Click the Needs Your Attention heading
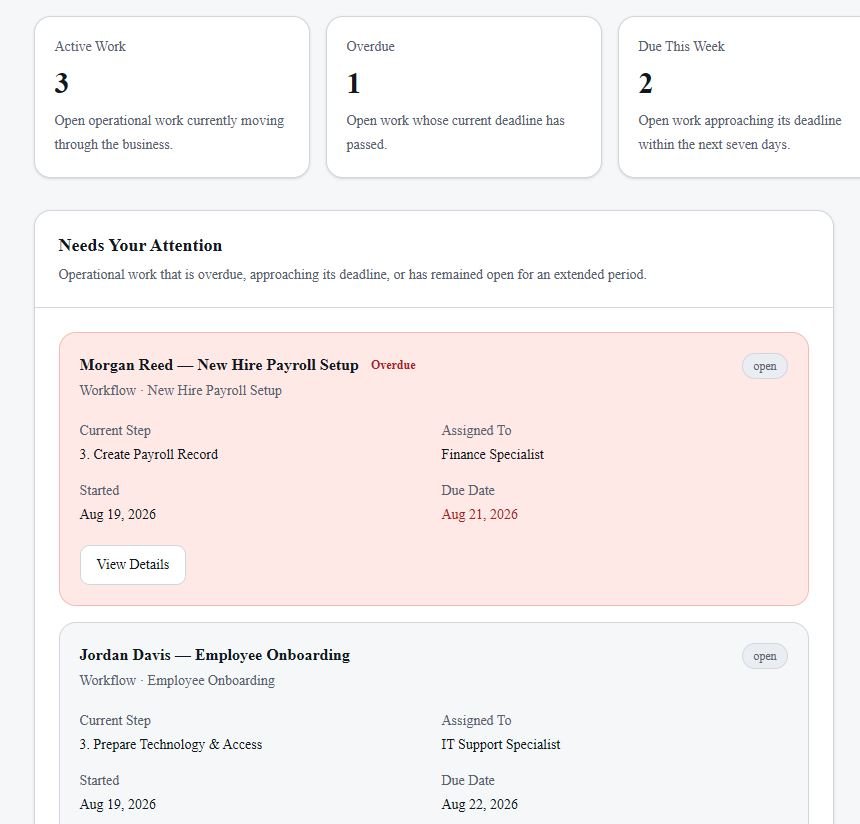 tap(140, 245)
